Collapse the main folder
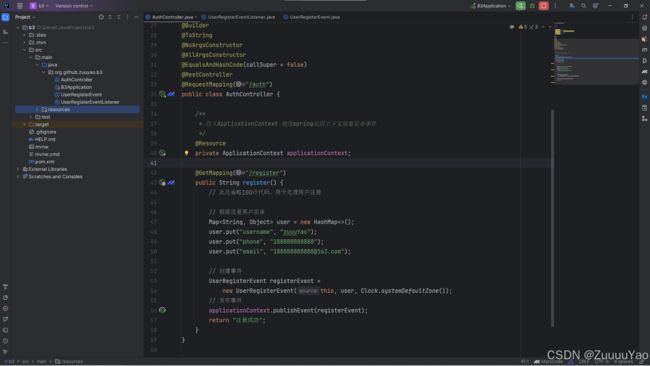The height and width of the screenshot is (366, 650). (x=31, y=57)
